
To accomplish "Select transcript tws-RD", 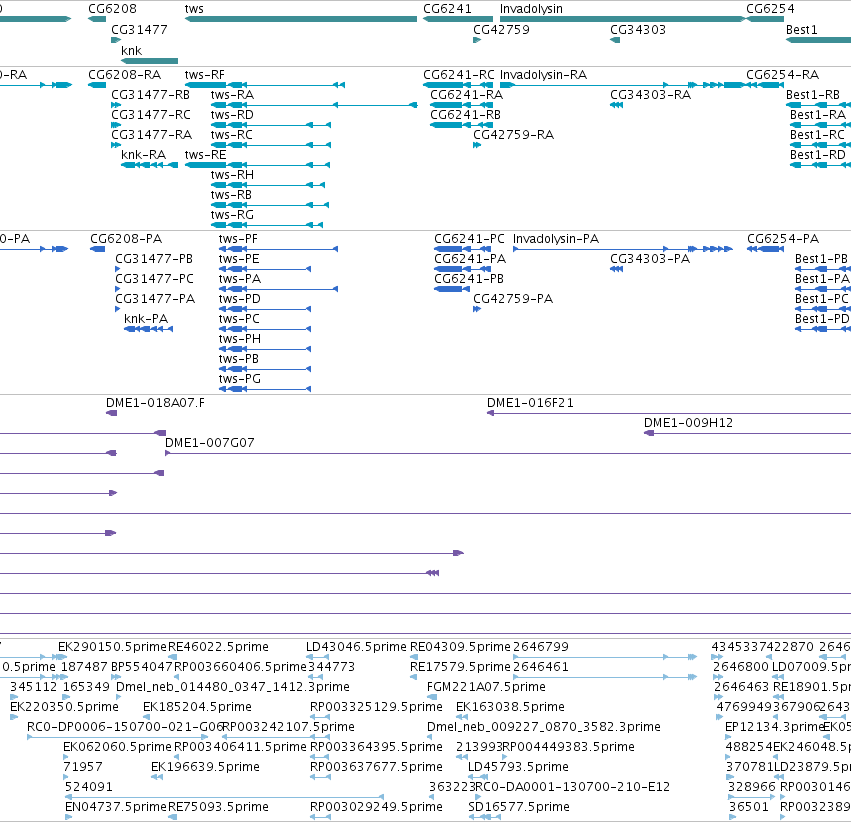I will [271, 125].
